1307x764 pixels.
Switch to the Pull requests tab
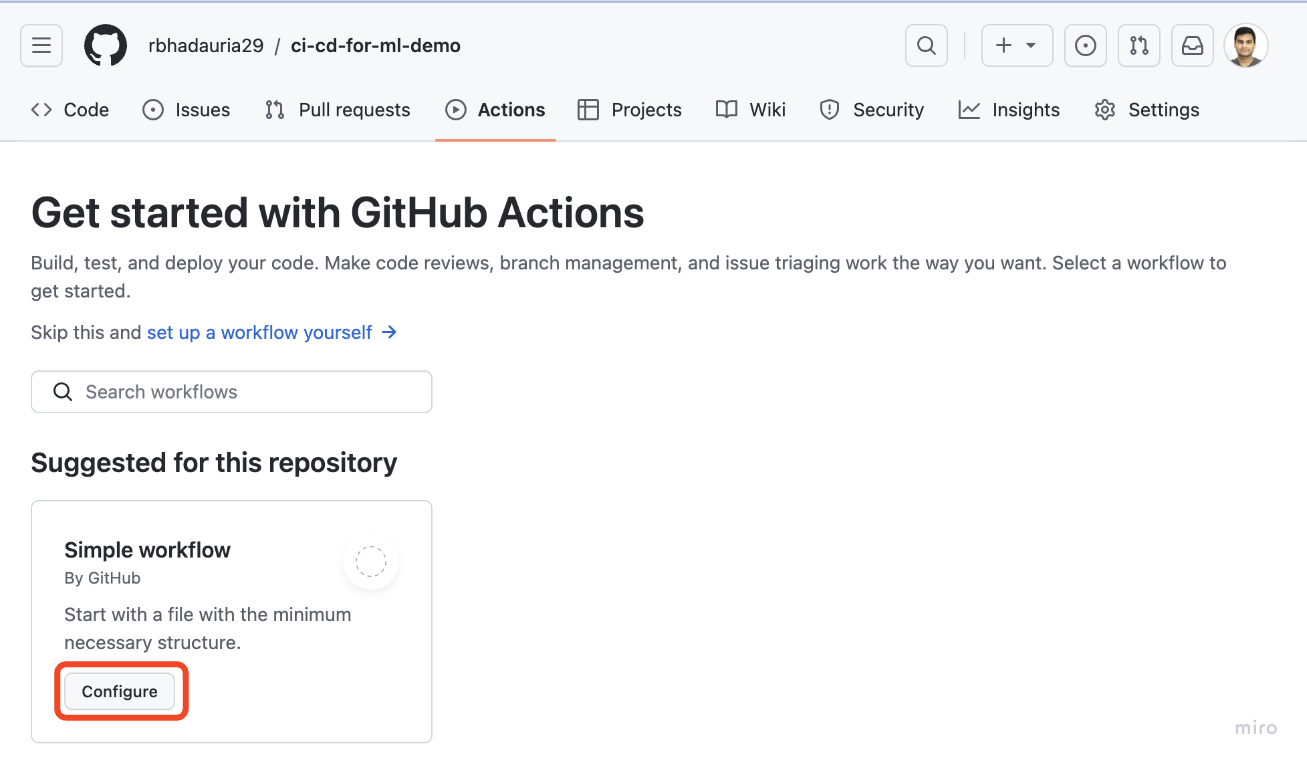(x=338, y=110)
